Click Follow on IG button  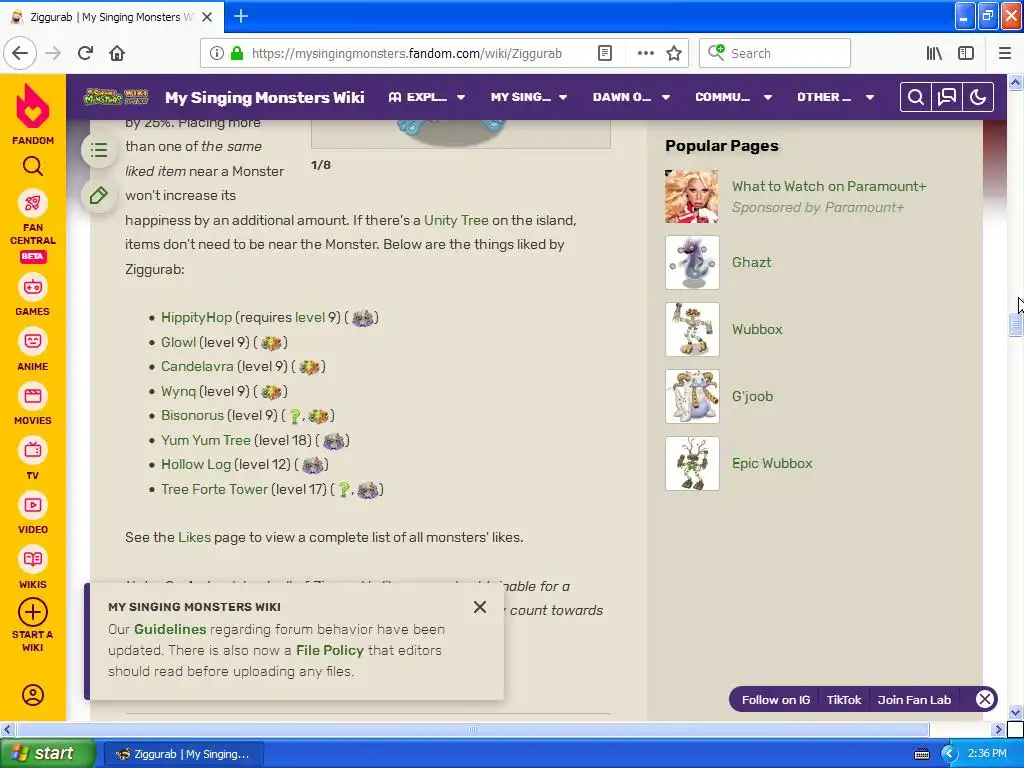click(x=776, y=700)
